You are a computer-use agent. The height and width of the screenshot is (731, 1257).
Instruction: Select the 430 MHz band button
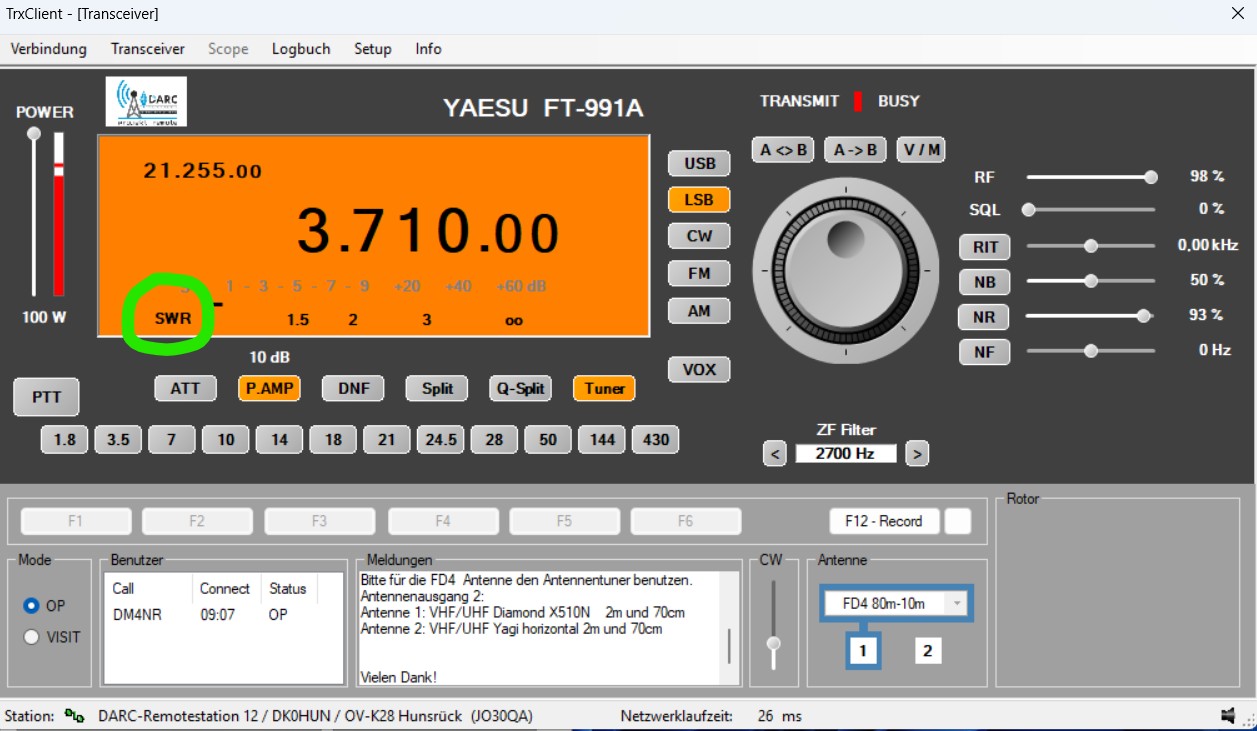coord(656,440)
